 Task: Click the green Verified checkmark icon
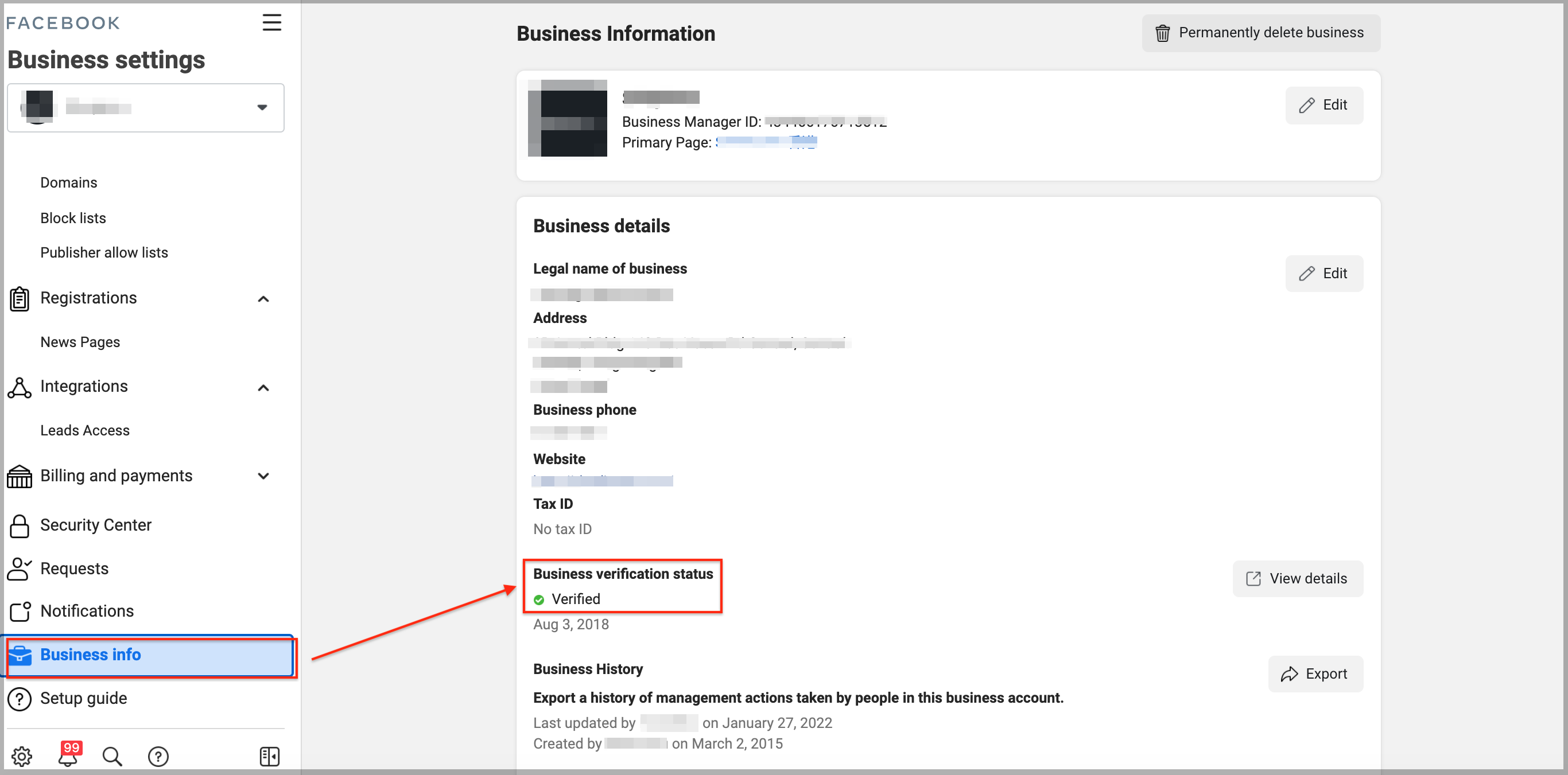(x=539, y=600)
